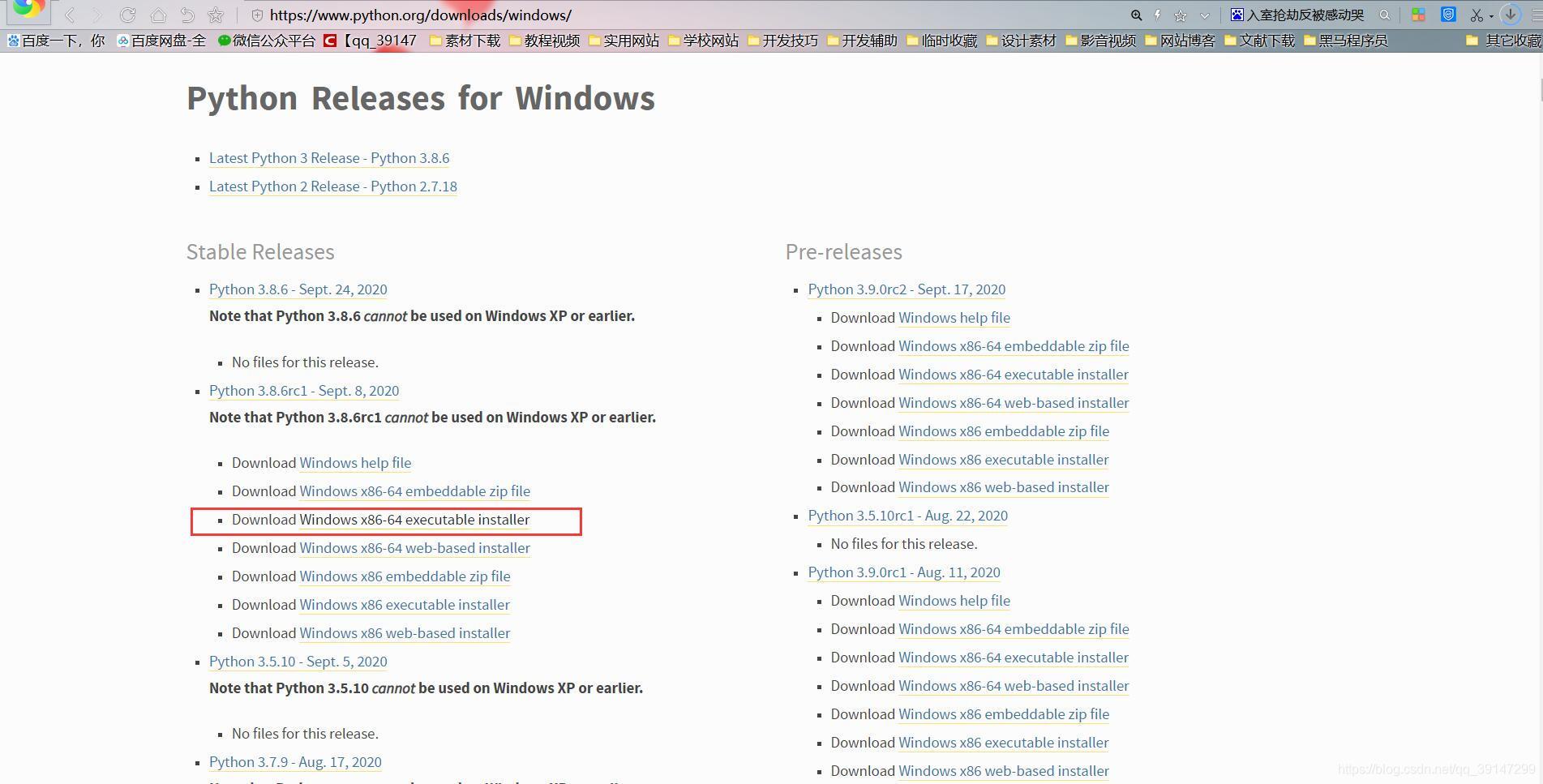Open Latest Python 3 Release - Python 3.8.6 link
Image resolution: width=1543 pixels, height=784 pixels.
[329, 158]
